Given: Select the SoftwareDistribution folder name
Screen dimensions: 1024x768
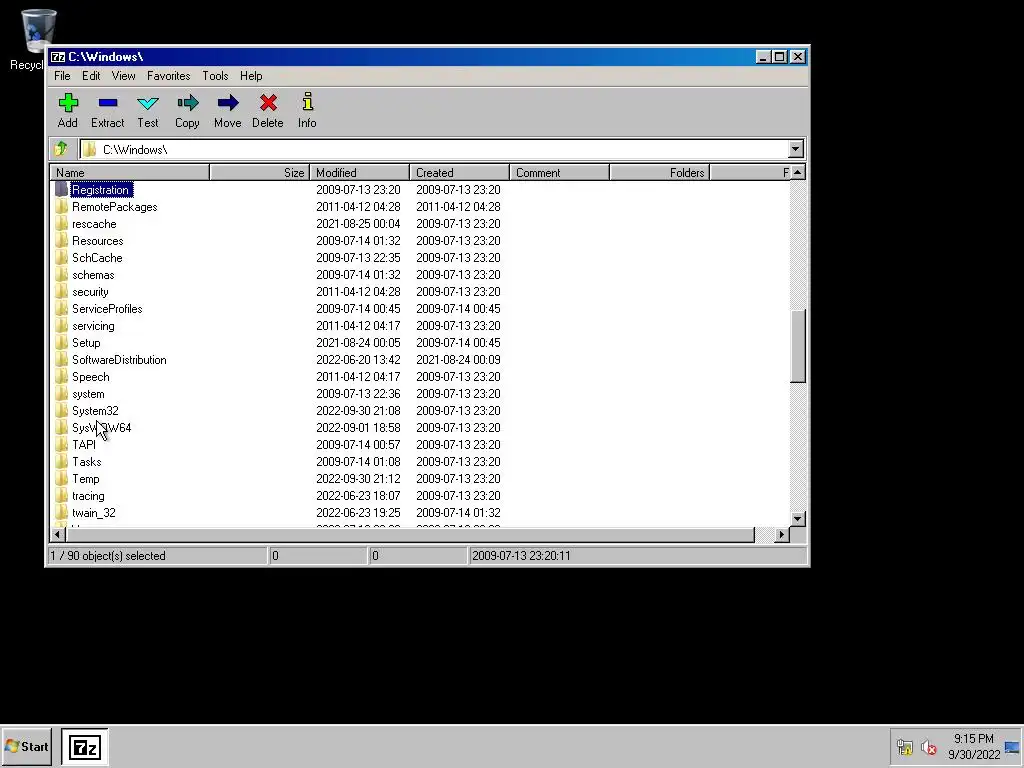Looking at the screenshot, I should pyautogui.click(x=119, y=360).
